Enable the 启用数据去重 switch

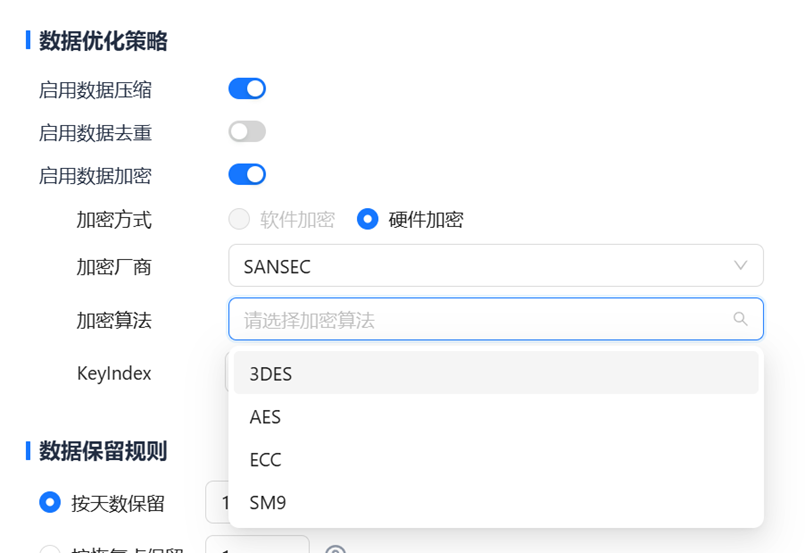click(x=247, y=132)
